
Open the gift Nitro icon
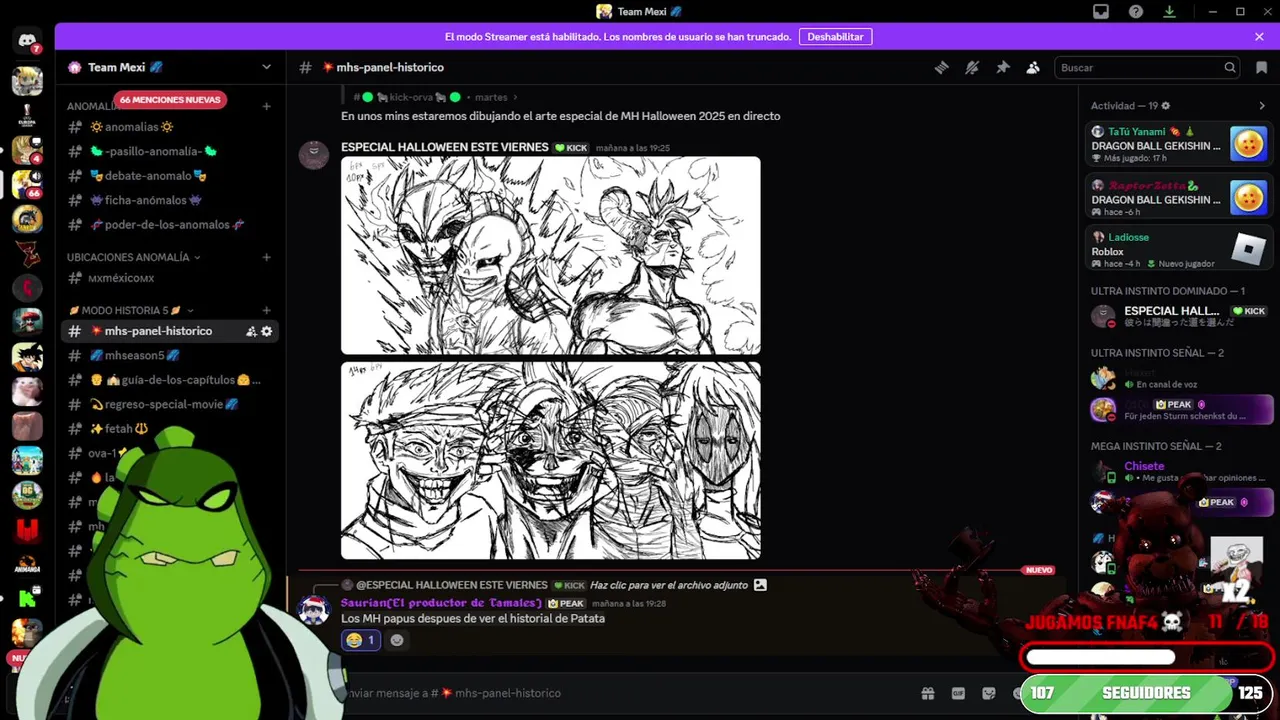(x=928, y=693)
